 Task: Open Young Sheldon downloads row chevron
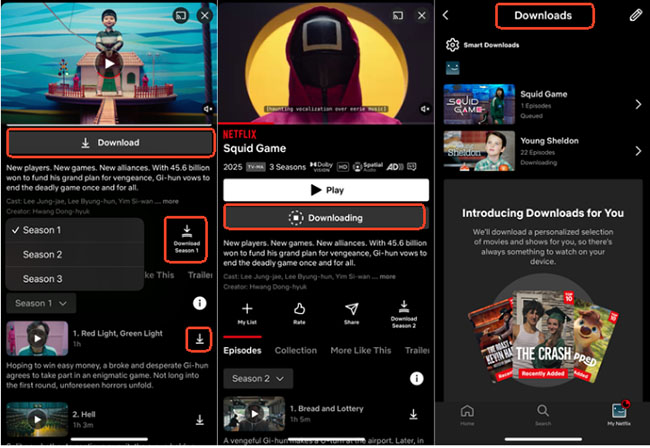pos(638,151)
